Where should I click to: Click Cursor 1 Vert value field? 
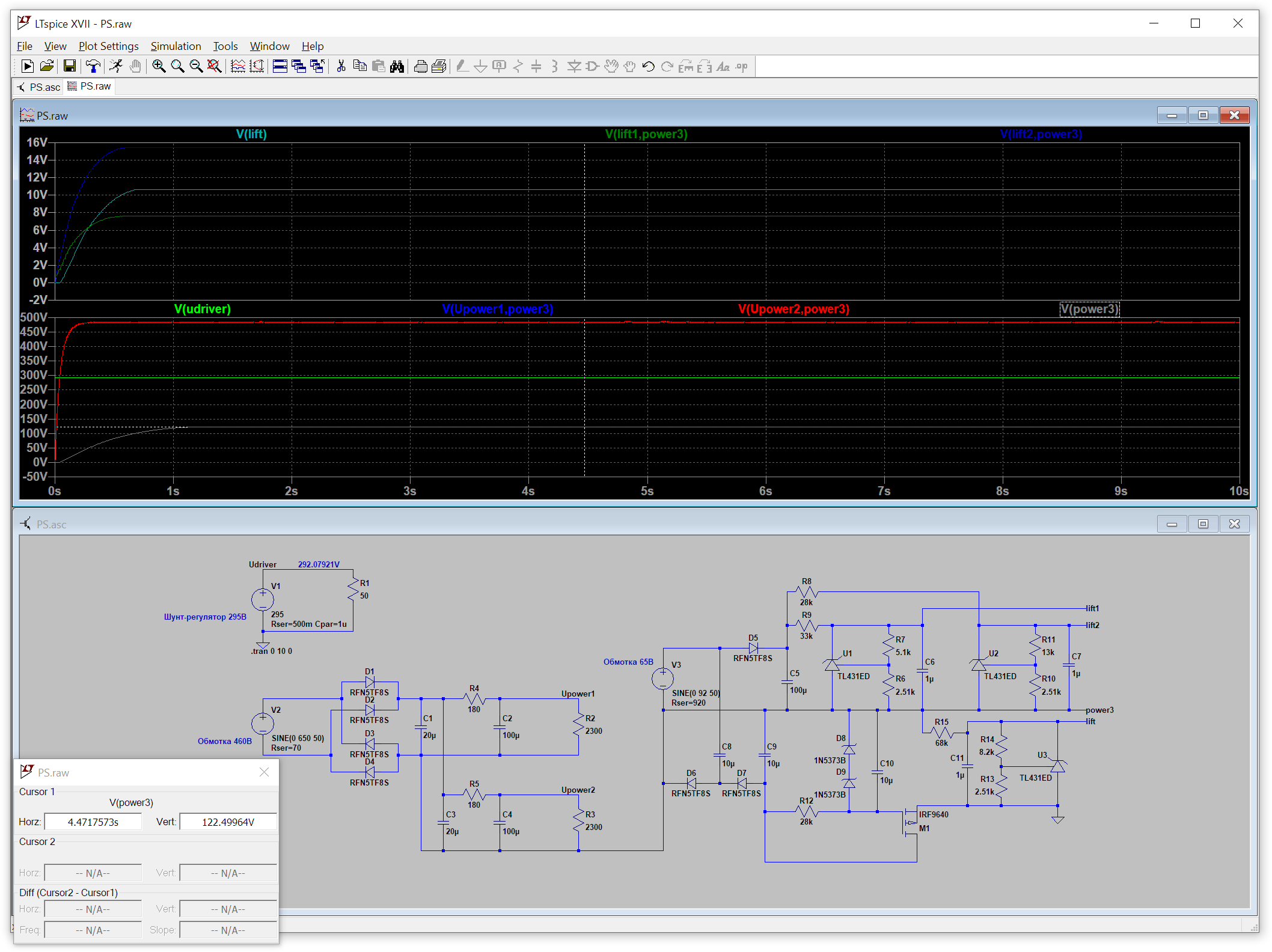click(x=228, y=822)
